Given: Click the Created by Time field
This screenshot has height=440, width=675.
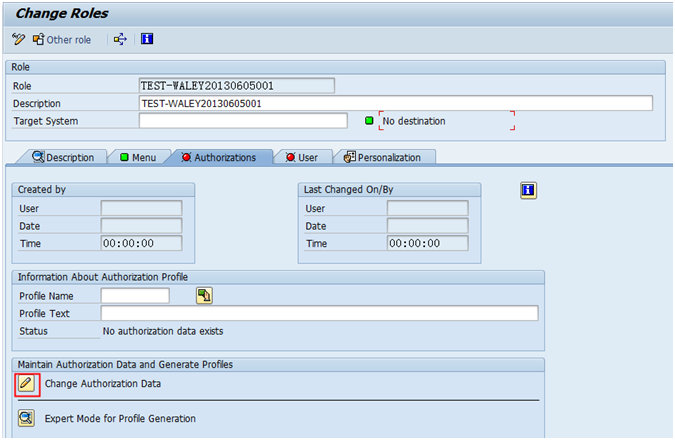Looking at the screenshot, I should [x=141, y=243].
